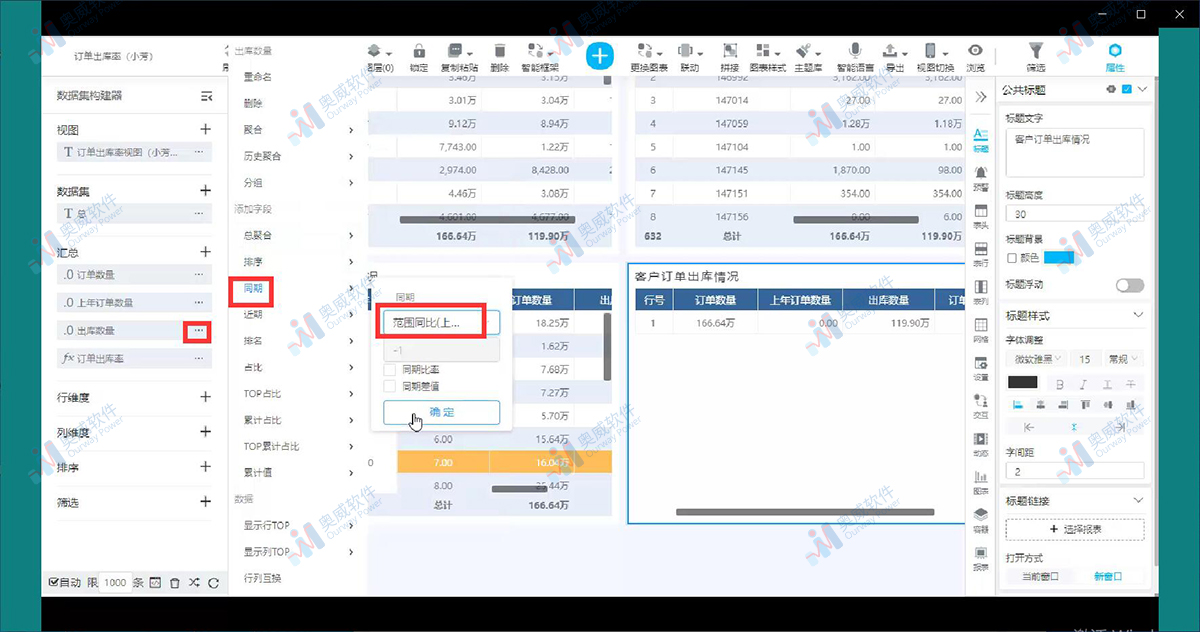
Task: Click the refresh icon at bottom left
Action: (x=213, y=582)
